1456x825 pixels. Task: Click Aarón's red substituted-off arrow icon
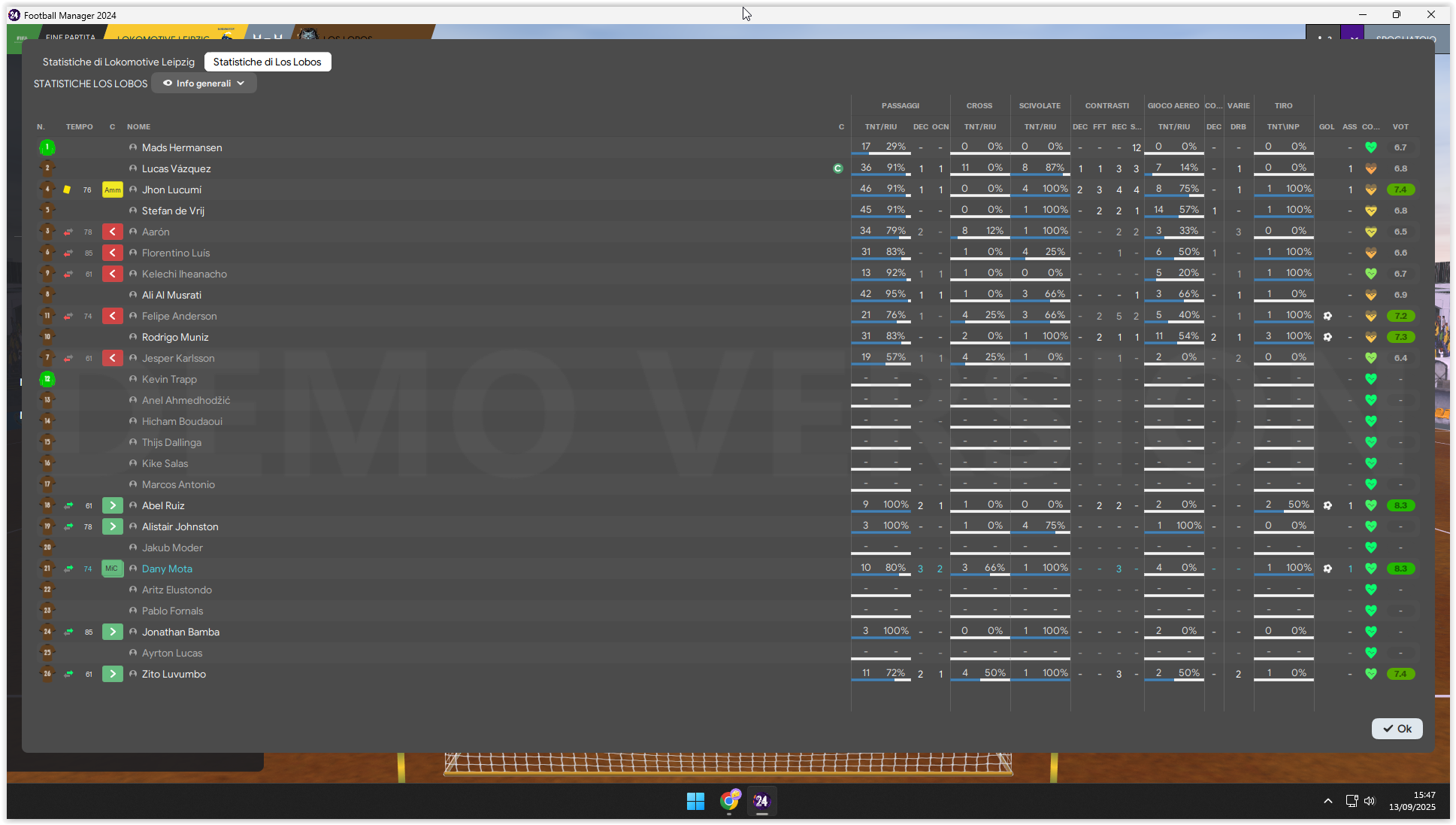112,232
